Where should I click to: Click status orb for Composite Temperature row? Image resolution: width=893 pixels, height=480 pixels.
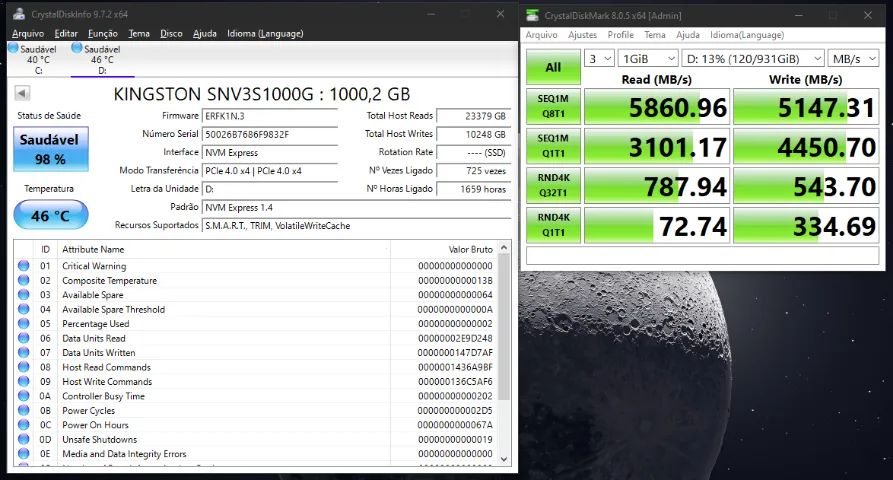click(23, 280)
